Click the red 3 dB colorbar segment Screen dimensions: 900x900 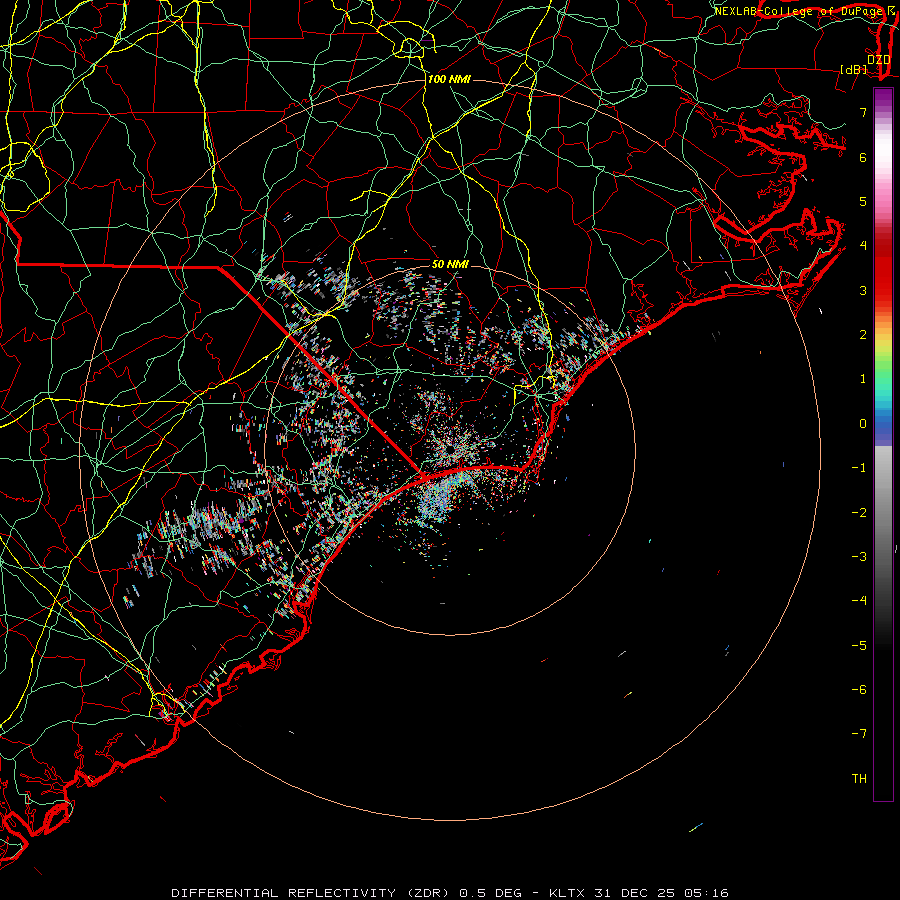point(883,290)
